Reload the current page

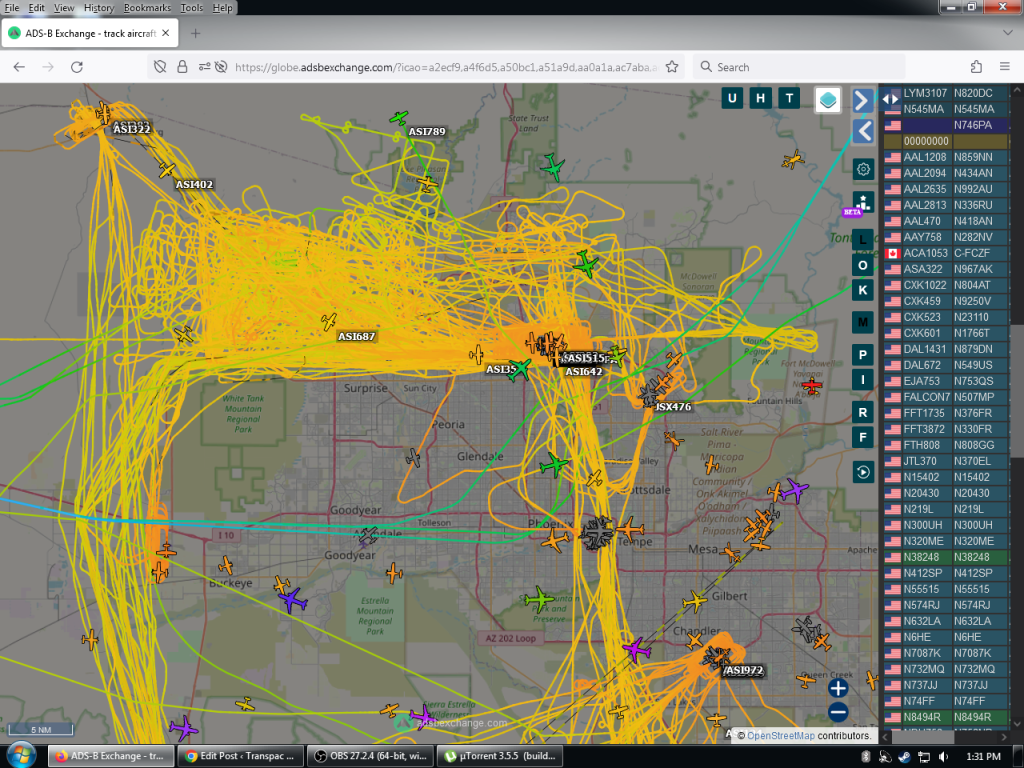(76, 67)
